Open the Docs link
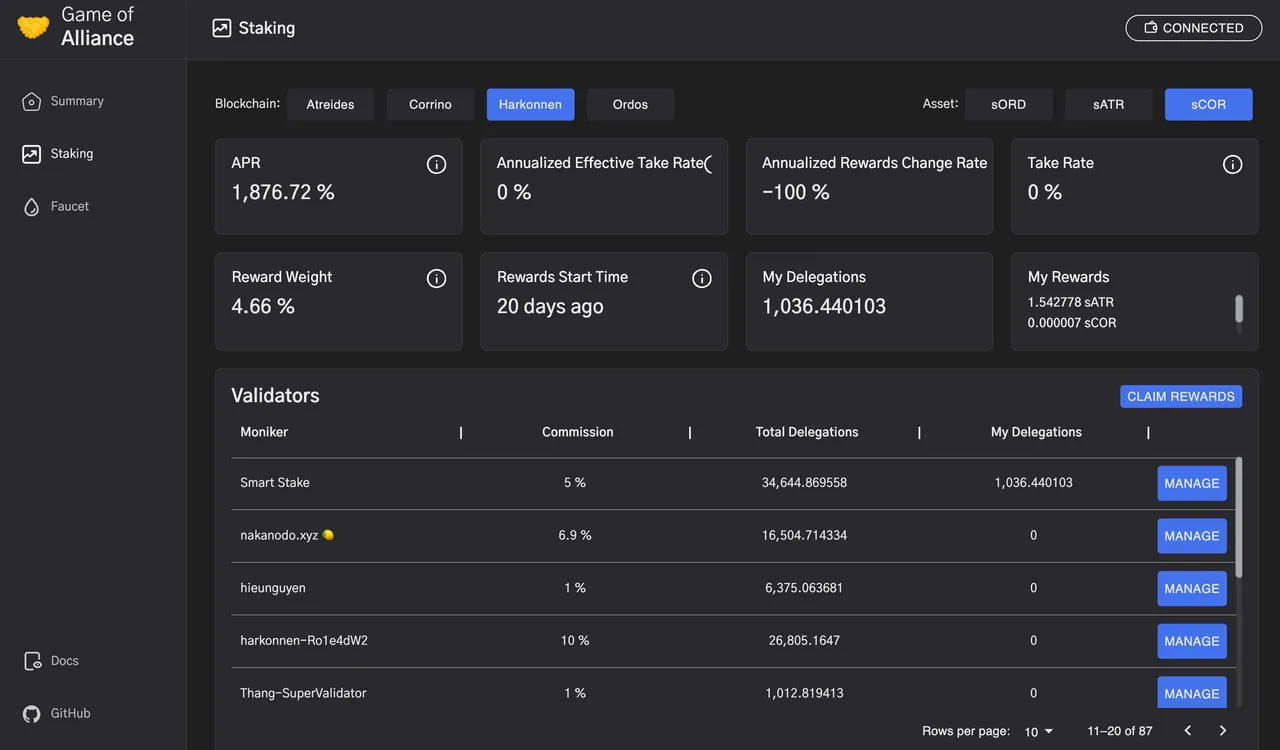 pos(64,661)
